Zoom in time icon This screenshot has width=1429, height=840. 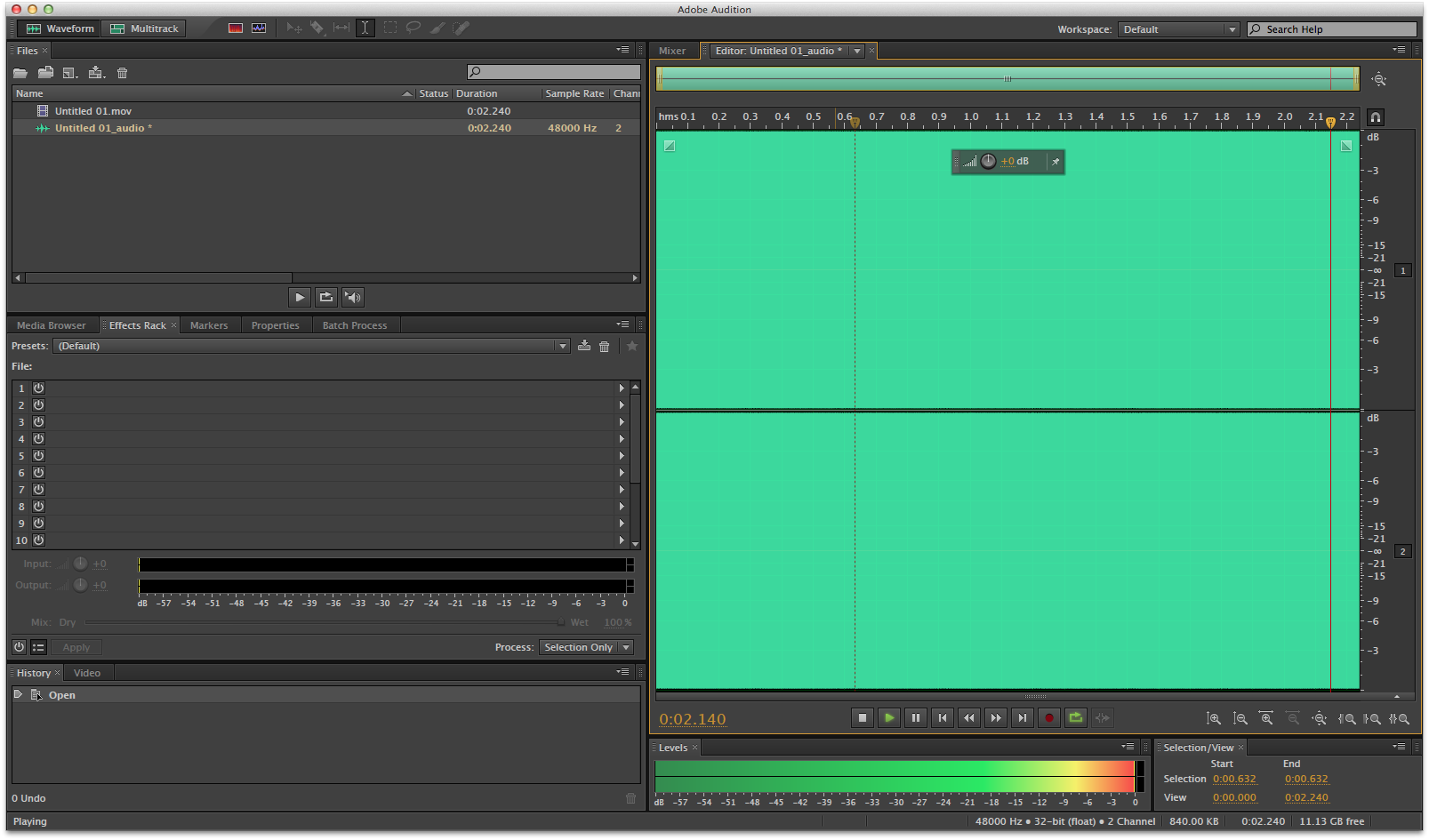click(x=1266, y=718)
